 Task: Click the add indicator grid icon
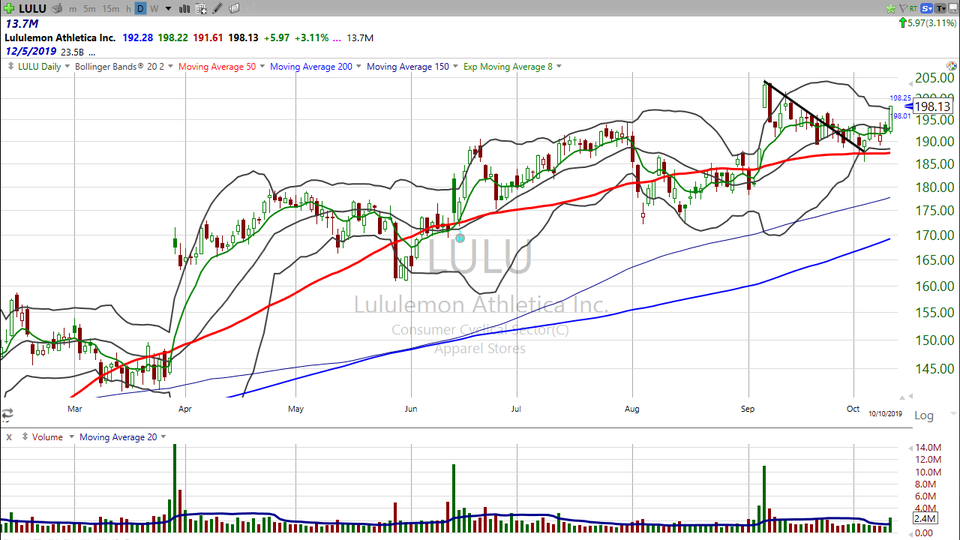201,8
